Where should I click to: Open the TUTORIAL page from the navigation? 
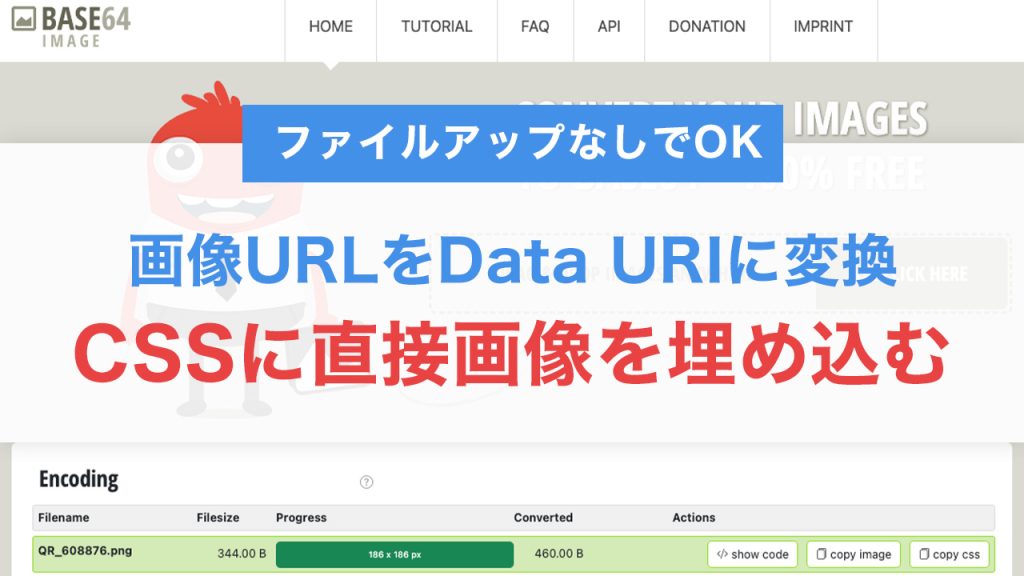click(x=437, y=27)
